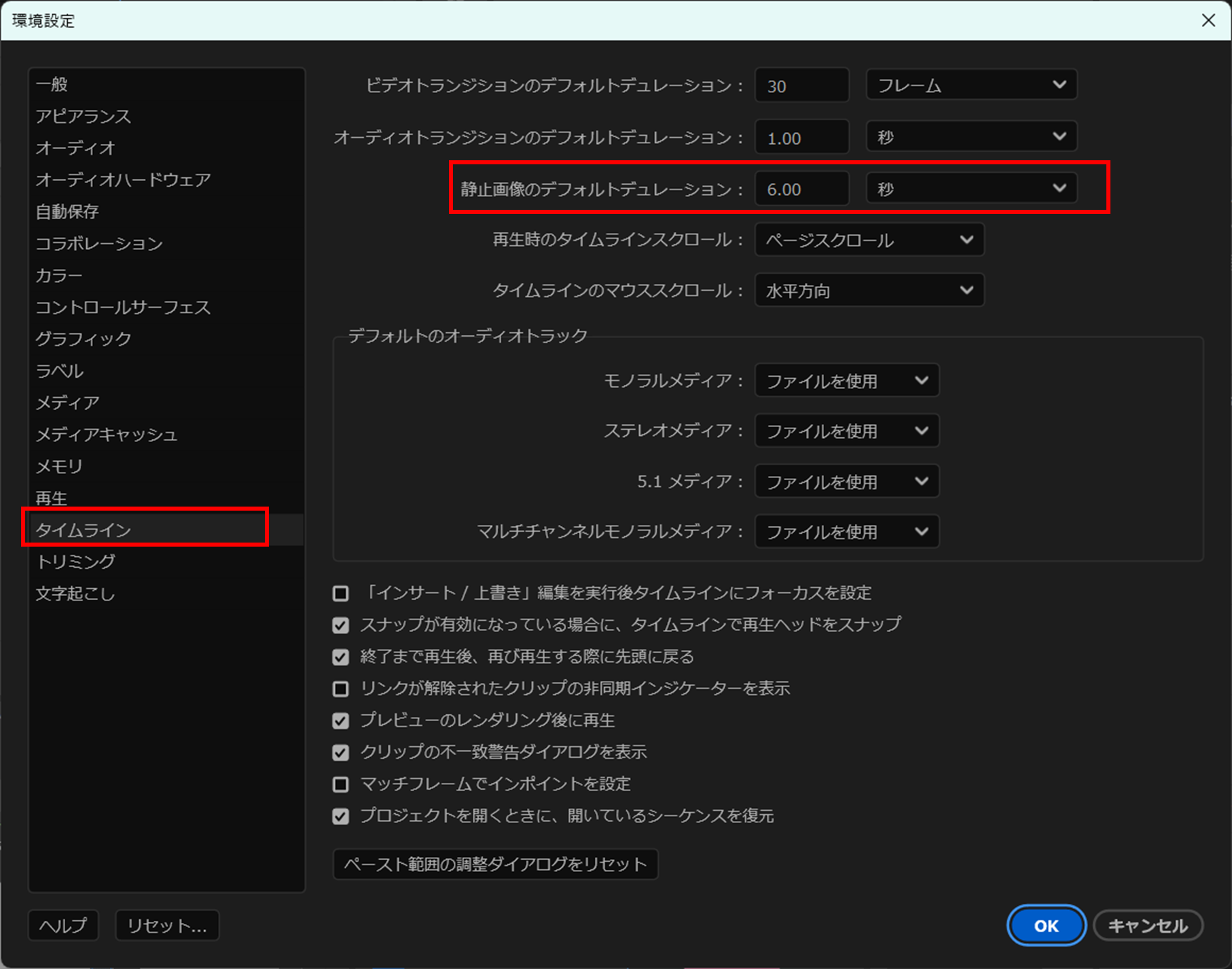This screenshot has height=969, width=1232.
Task: Open the マルチチャンネルモノラルメディア dropdown
Action: click(x=846, y=532)
